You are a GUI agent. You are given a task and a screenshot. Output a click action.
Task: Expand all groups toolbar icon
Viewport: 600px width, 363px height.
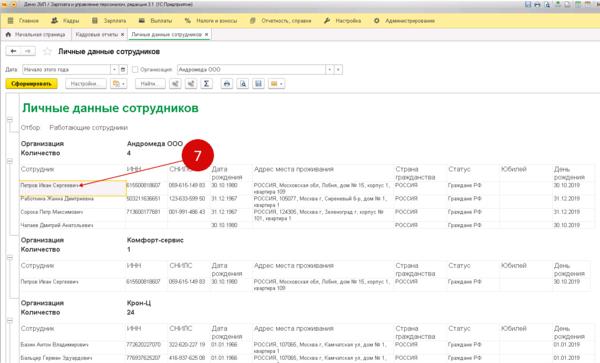pyautogui.click(x=175, y=84)
